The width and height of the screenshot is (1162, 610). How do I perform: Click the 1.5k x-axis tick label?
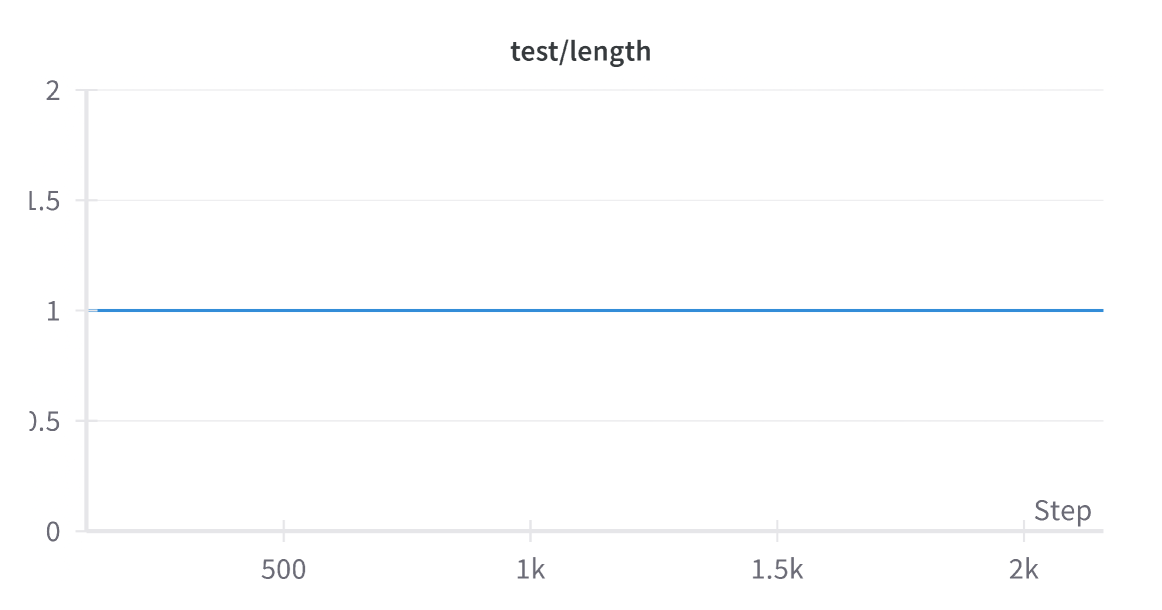click(x=777, y=571)
